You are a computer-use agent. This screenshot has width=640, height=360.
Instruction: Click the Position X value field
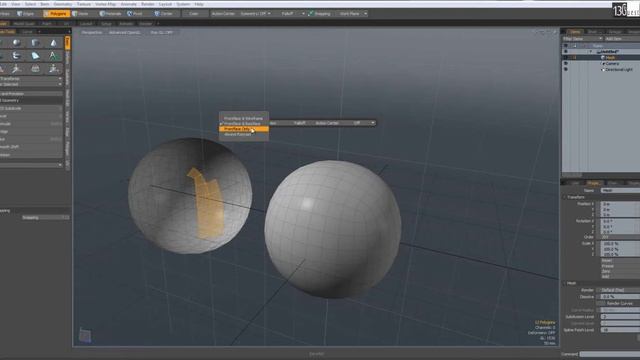click(620, 204)
